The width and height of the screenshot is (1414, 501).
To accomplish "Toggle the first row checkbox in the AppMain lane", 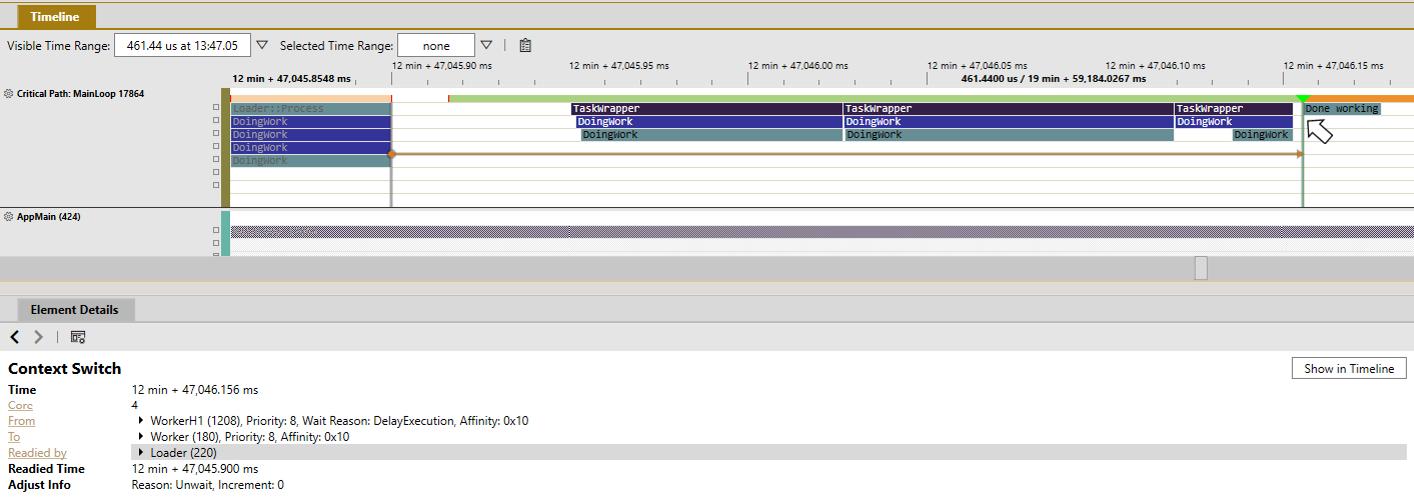I will coord(216,231).
